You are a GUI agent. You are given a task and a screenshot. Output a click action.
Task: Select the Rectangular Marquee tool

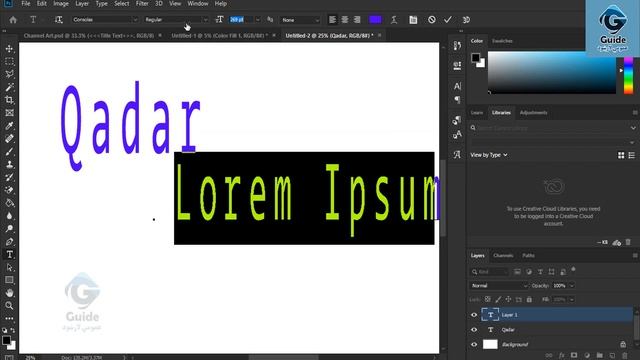tap(9, 62)
